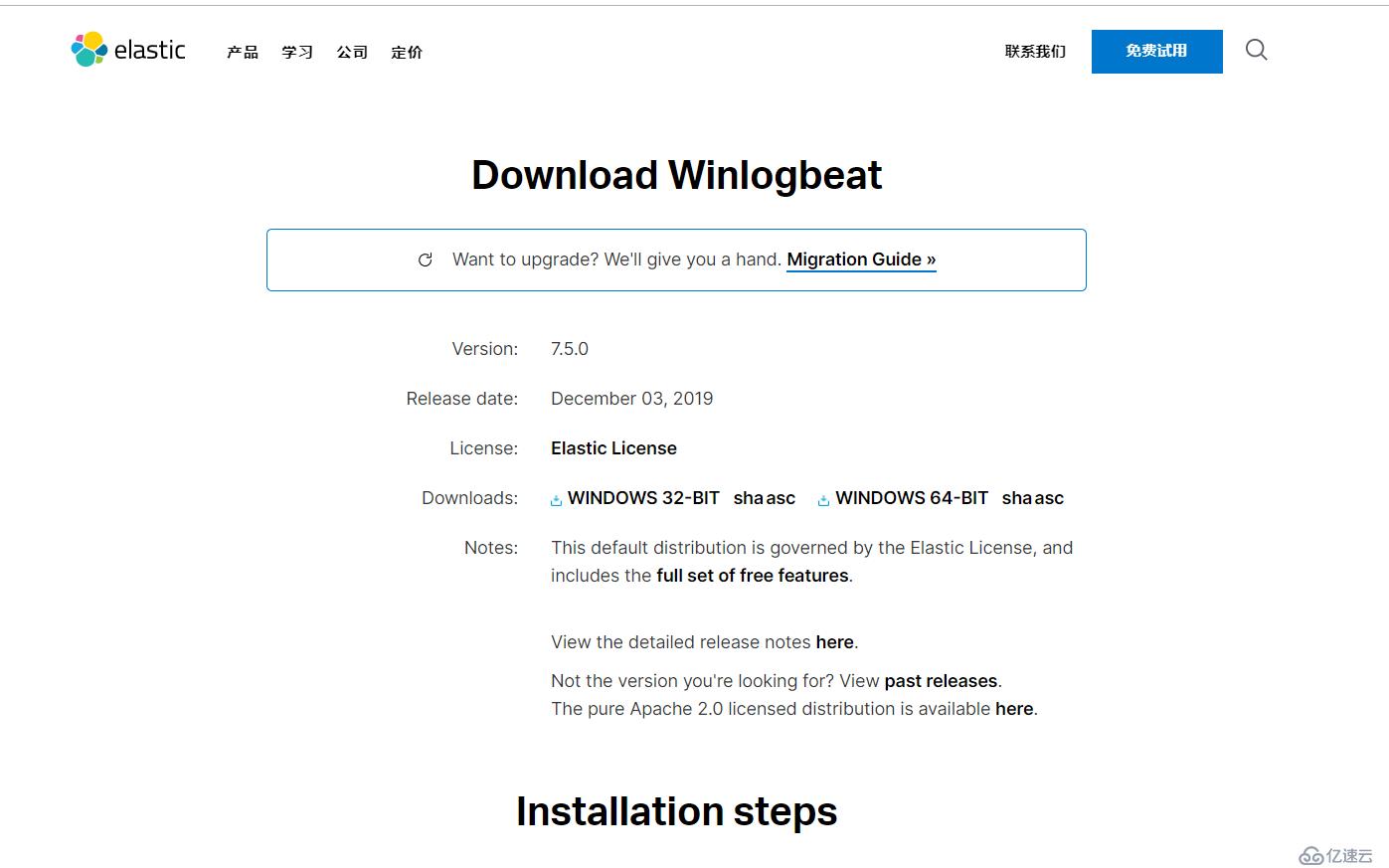Open the 产品 menu
Screen dimensions: 1389x868
coord(243,52)
